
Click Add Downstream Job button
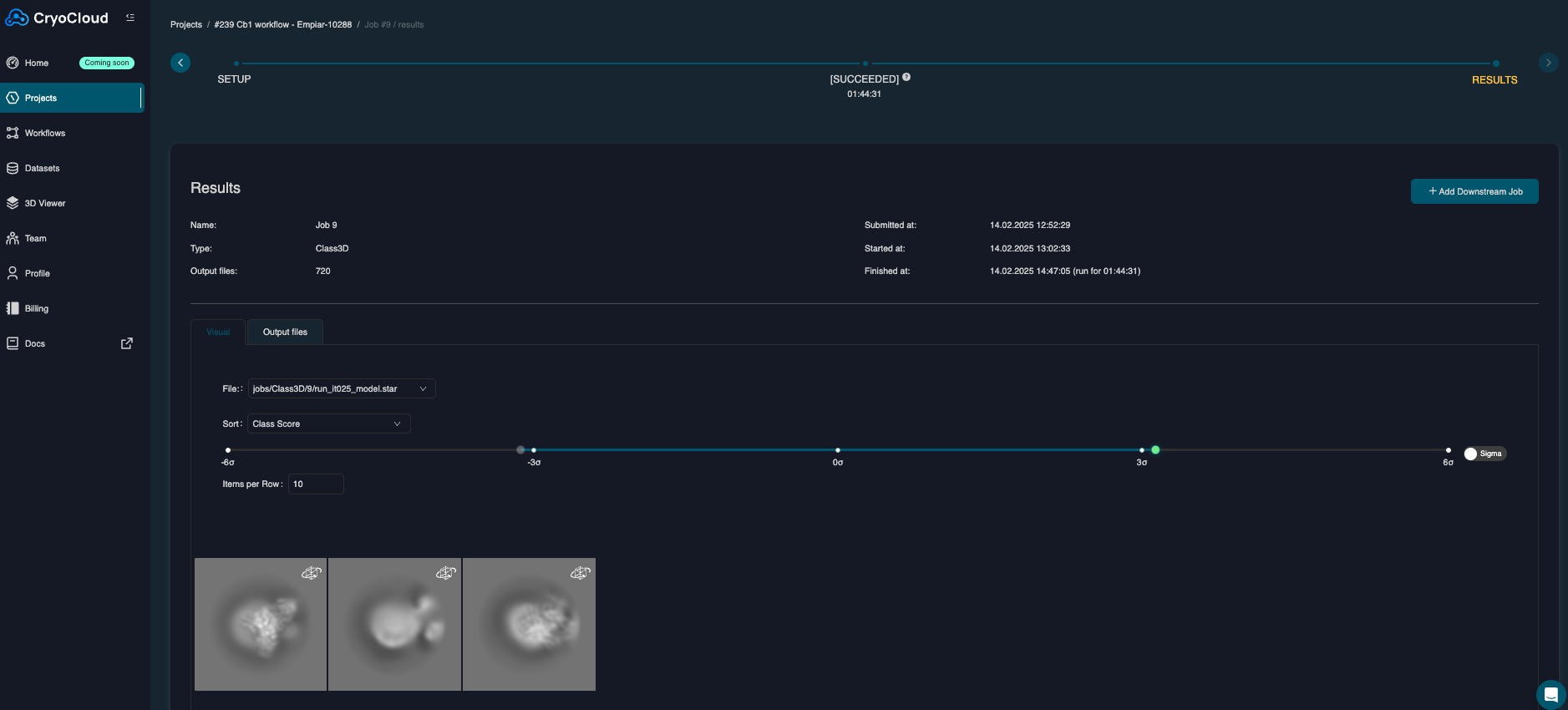coord(1474,191)
